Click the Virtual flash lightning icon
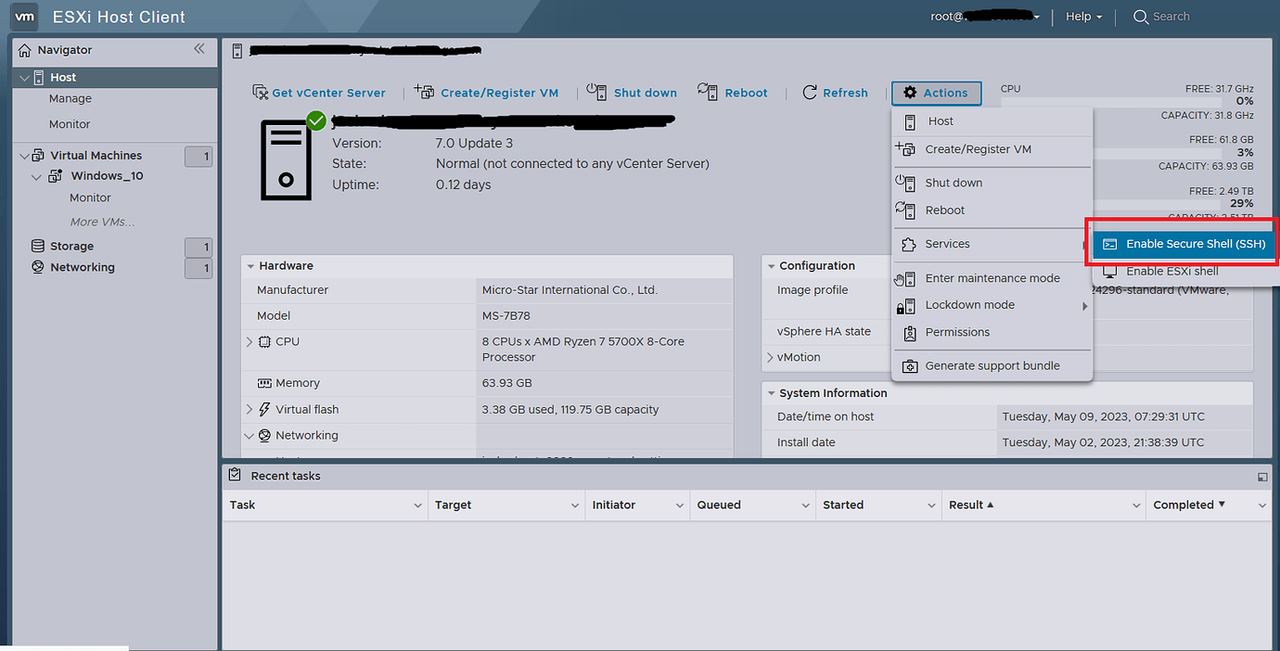 265,409
